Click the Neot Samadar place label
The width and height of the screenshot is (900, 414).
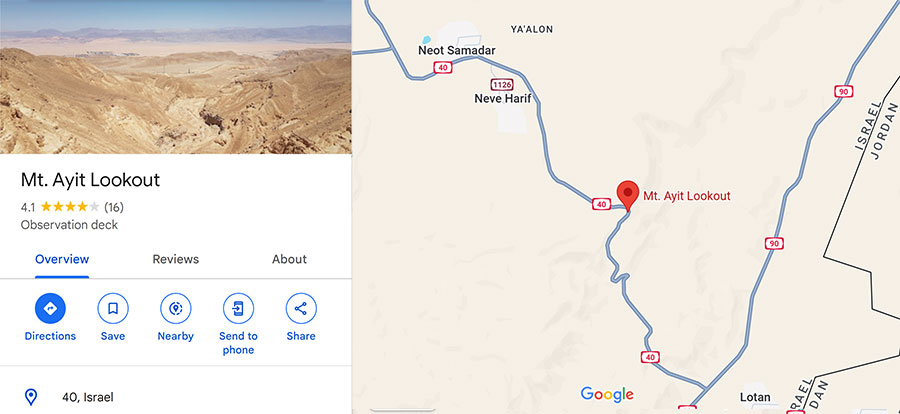[x=456, y=51]
